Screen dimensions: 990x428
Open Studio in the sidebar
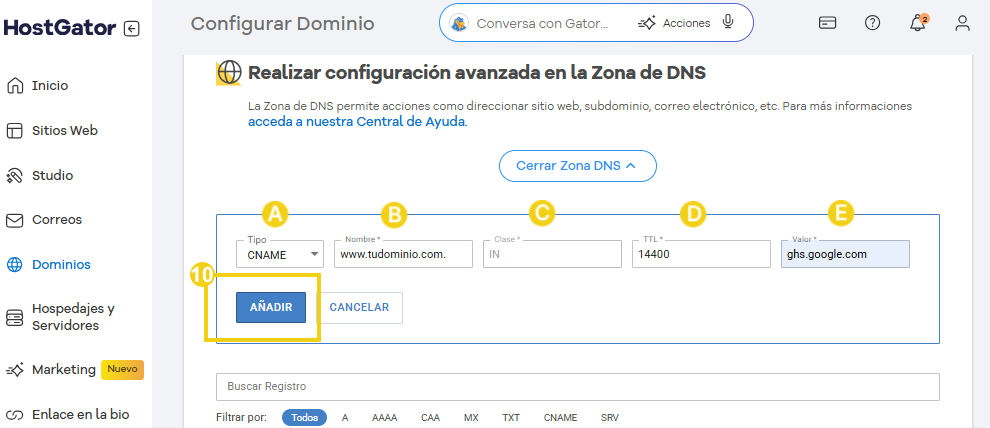(x=52, y=175)
